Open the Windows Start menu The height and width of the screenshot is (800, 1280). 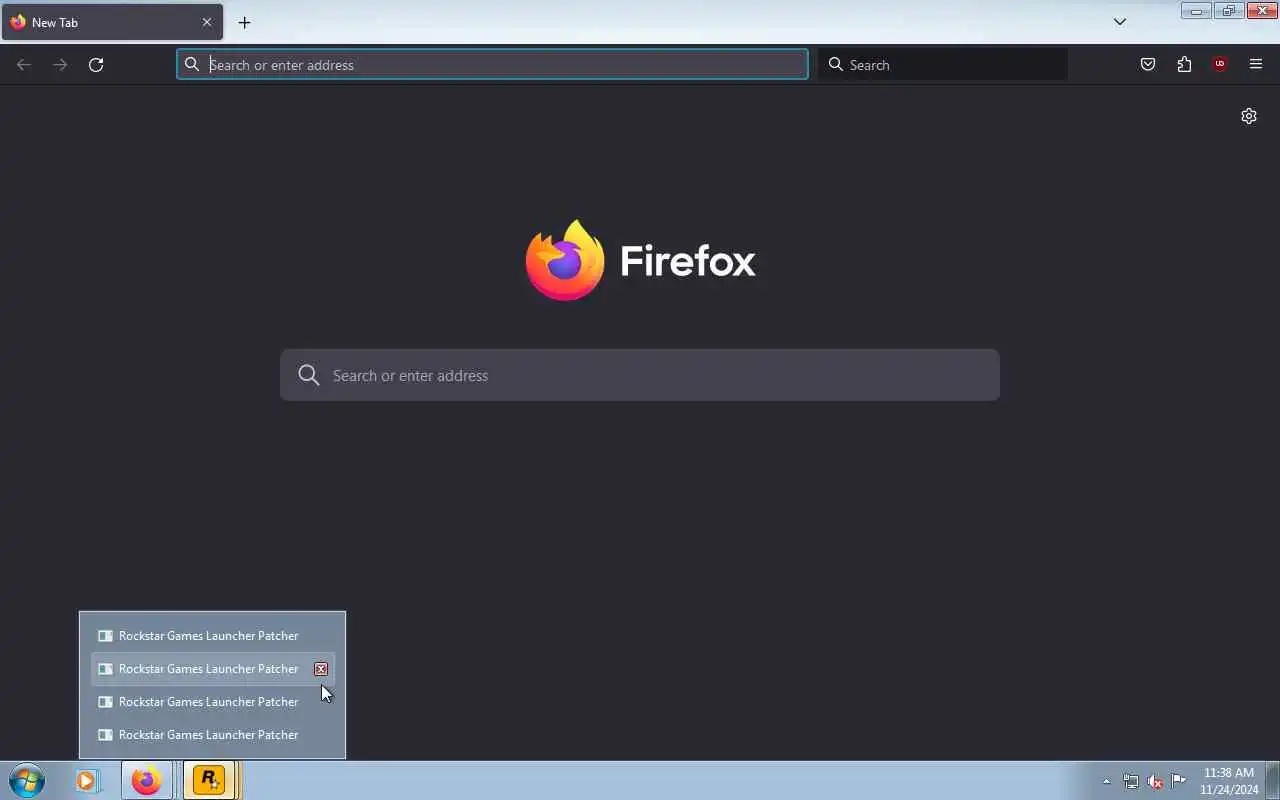click(x=27, y=780)
